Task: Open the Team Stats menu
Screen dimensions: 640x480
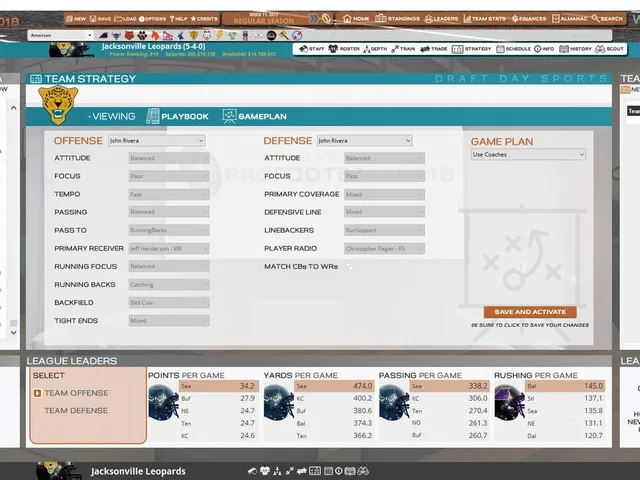Action: 485,18
